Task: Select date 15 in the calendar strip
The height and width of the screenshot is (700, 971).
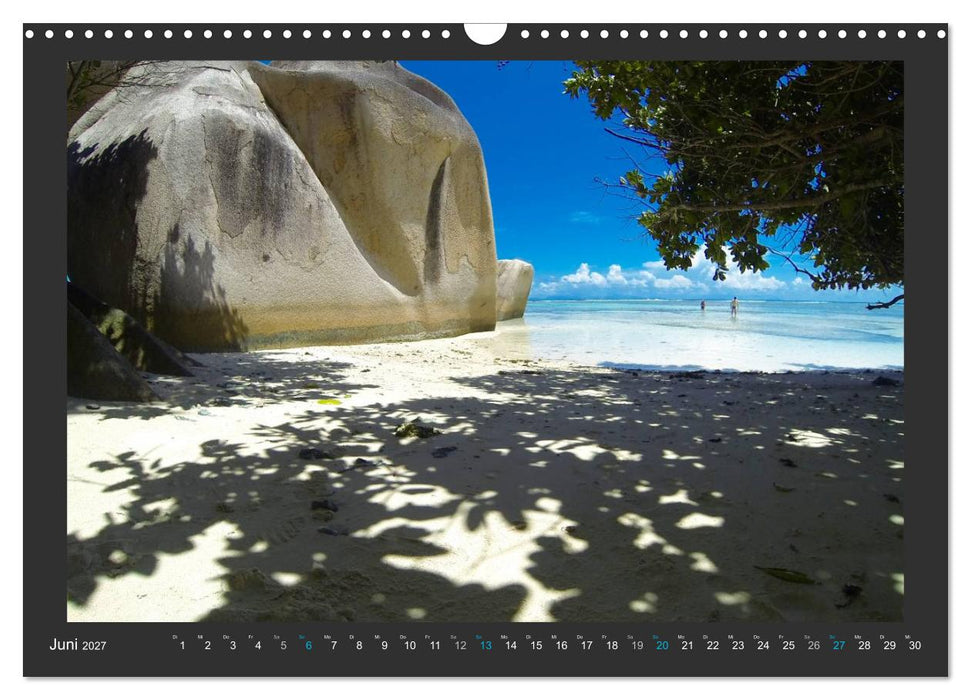Action: 536,645
